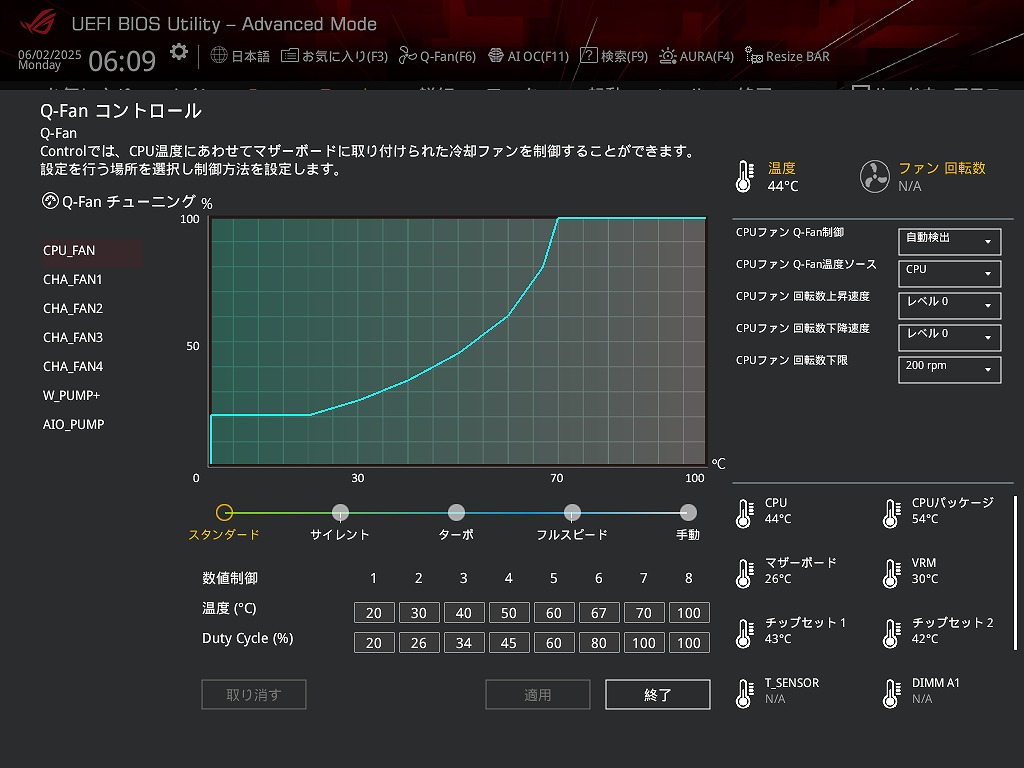The width and height of the screenshot is (1024, 768).
Task: Select the ターボ fan profile
Action: click(456, 513)
